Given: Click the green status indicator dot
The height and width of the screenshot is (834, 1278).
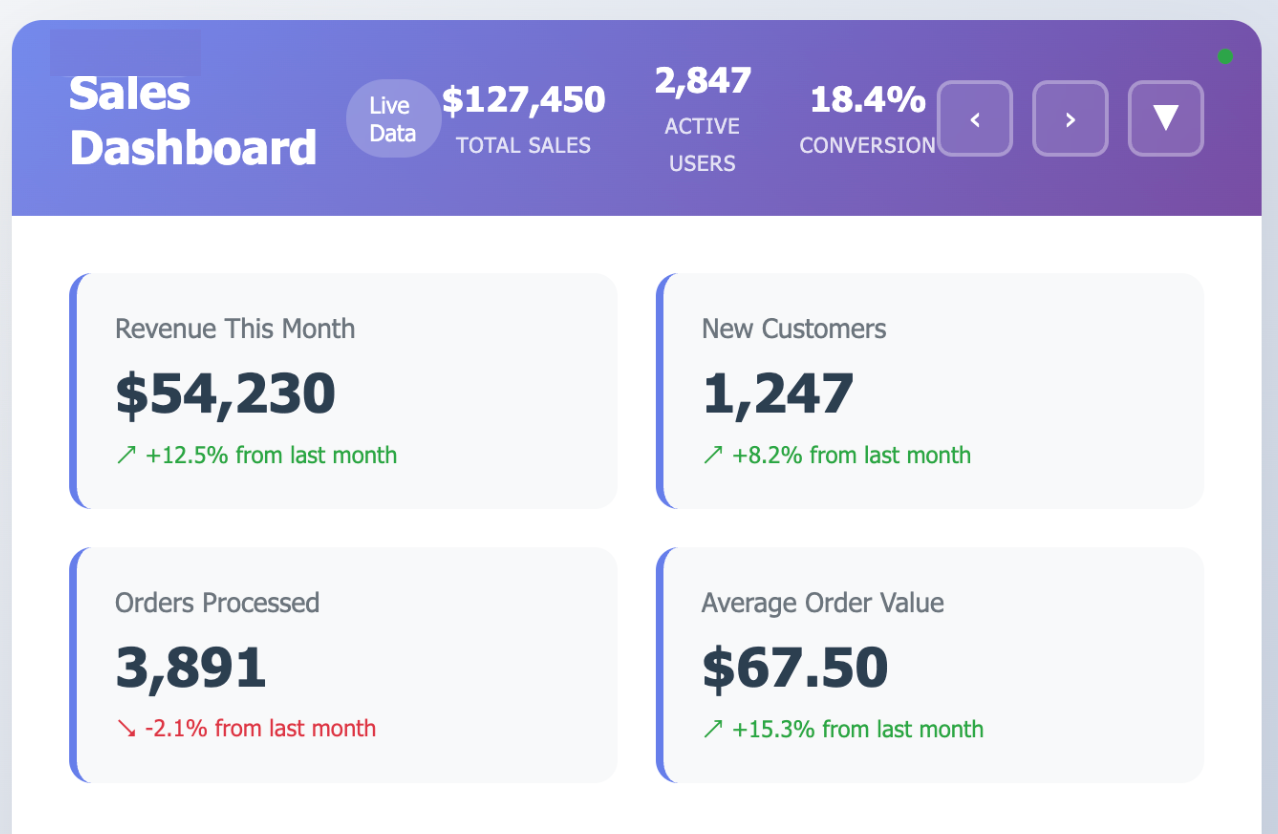Looking at the screenshot, I should point(1225,57).
